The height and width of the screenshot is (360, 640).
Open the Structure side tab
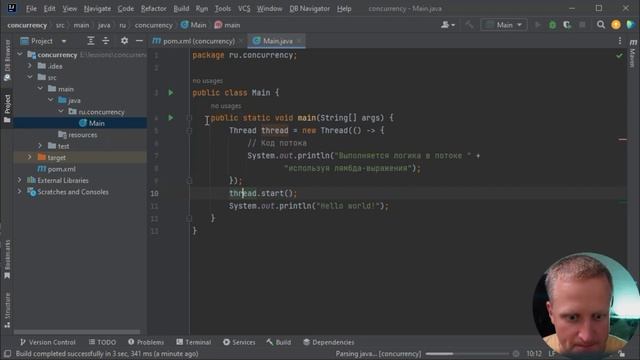[x=7, y=310]
